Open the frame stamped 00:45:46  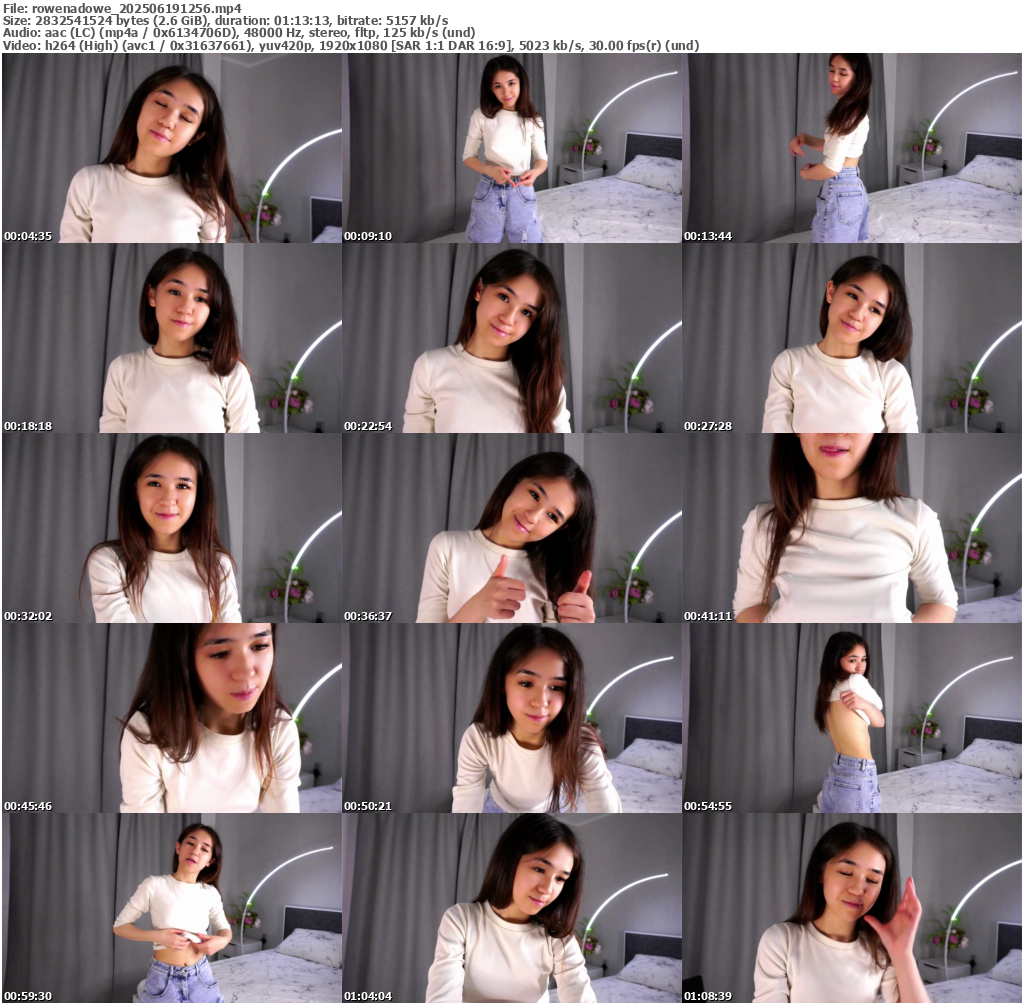(x=171, y=718)
